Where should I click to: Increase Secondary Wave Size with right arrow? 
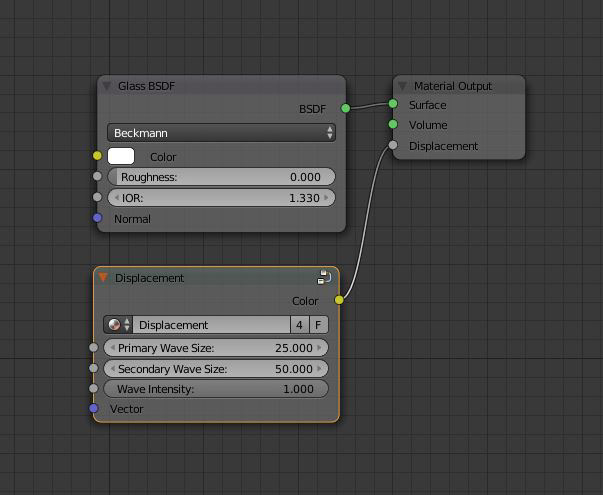[x=319, y=368]
